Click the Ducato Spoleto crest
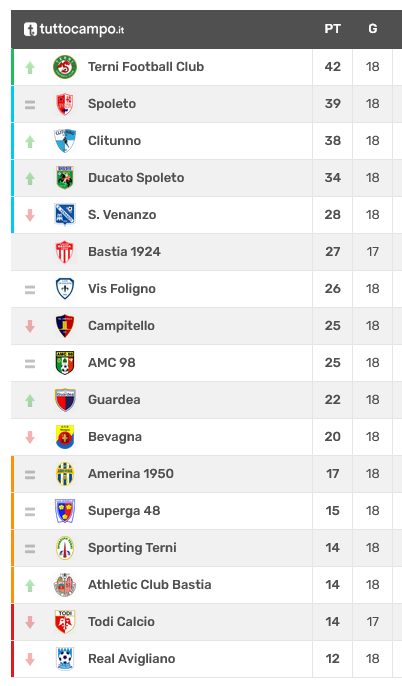This screenshot has height=686, width=402. coord(65,178)
